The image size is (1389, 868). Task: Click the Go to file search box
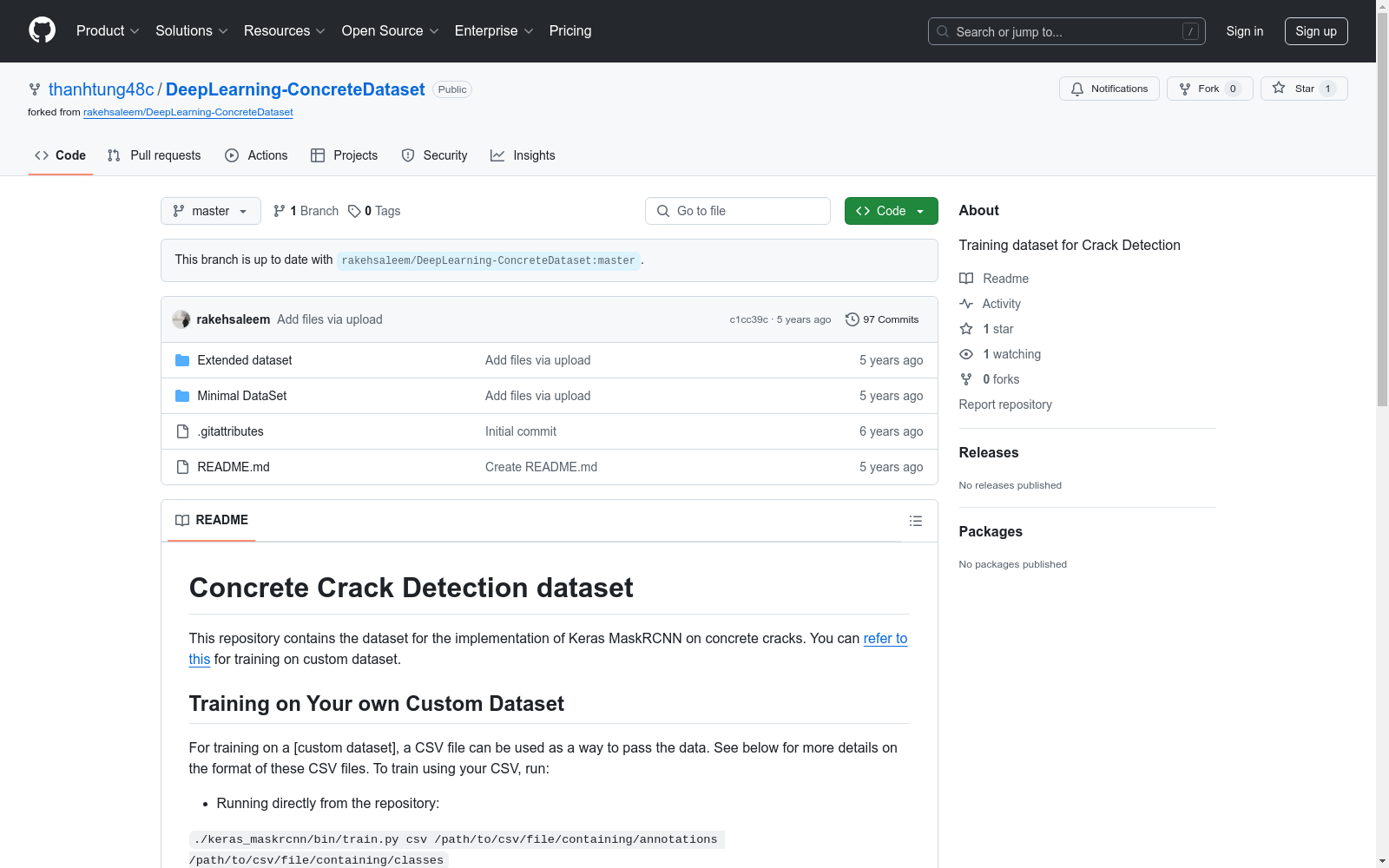coord(738,211)
